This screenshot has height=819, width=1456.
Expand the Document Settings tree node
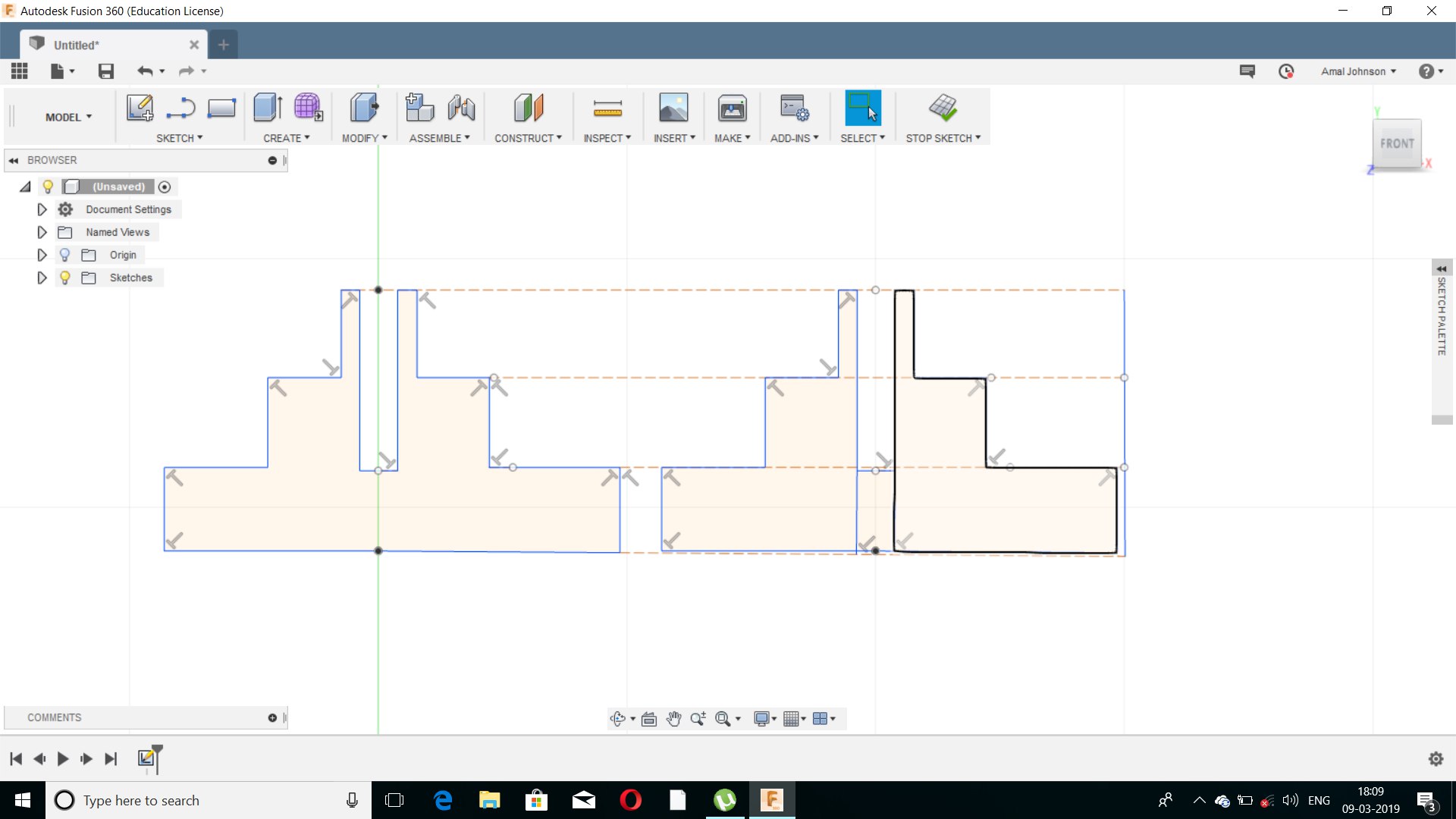click(42, 209)
